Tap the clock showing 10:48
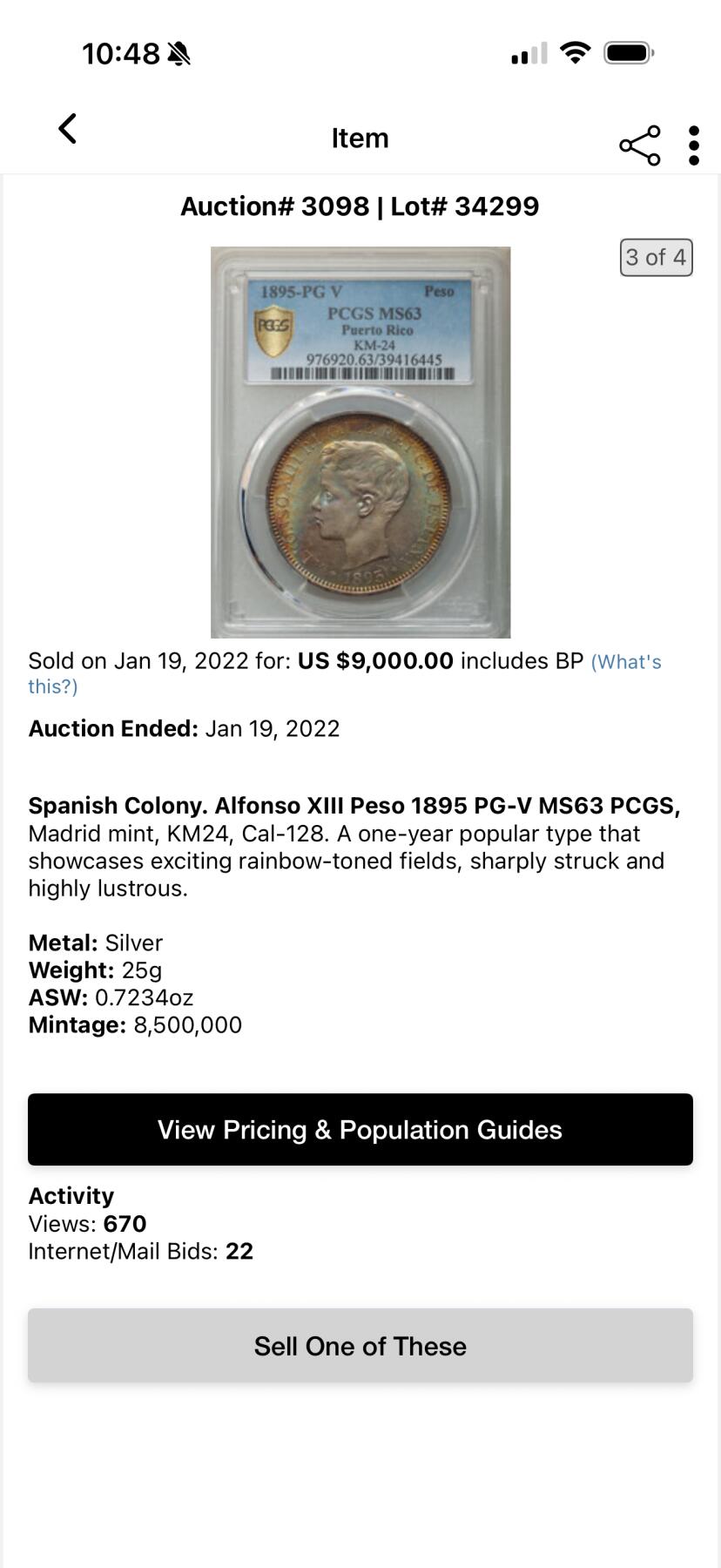The image size is (721, 1568). click(x=124, y=53)
